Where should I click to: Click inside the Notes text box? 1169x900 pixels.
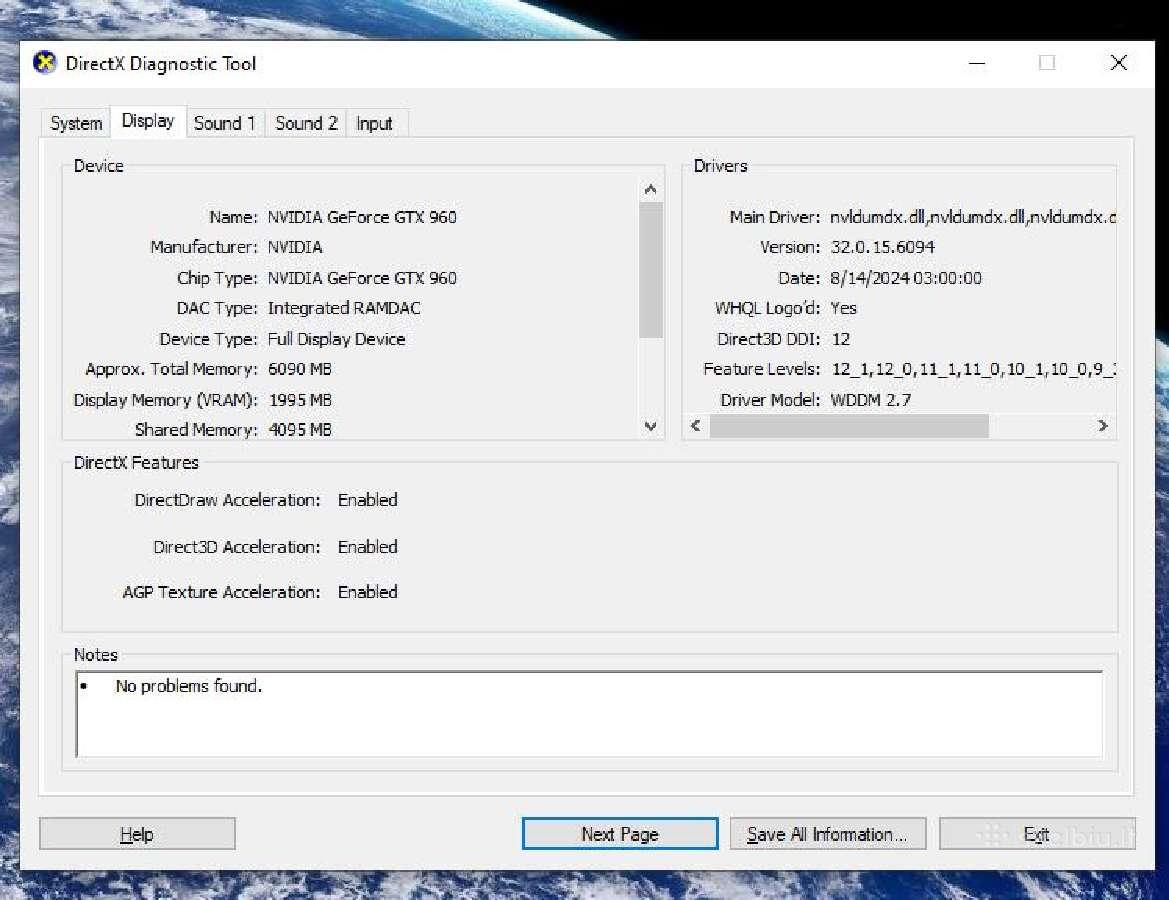point(589,714)
